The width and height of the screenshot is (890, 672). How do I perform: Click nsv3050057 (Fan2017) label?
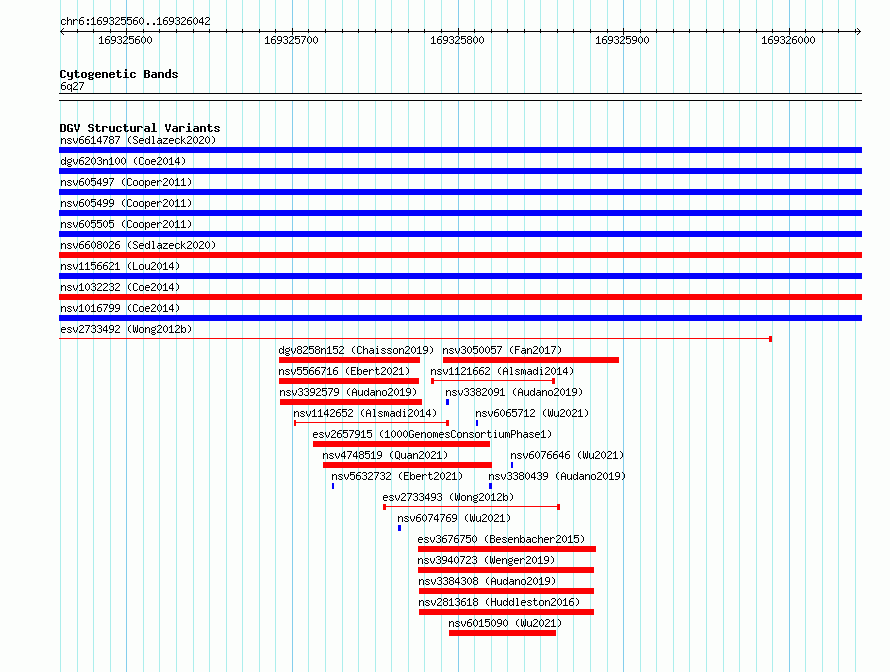point(502,350)
